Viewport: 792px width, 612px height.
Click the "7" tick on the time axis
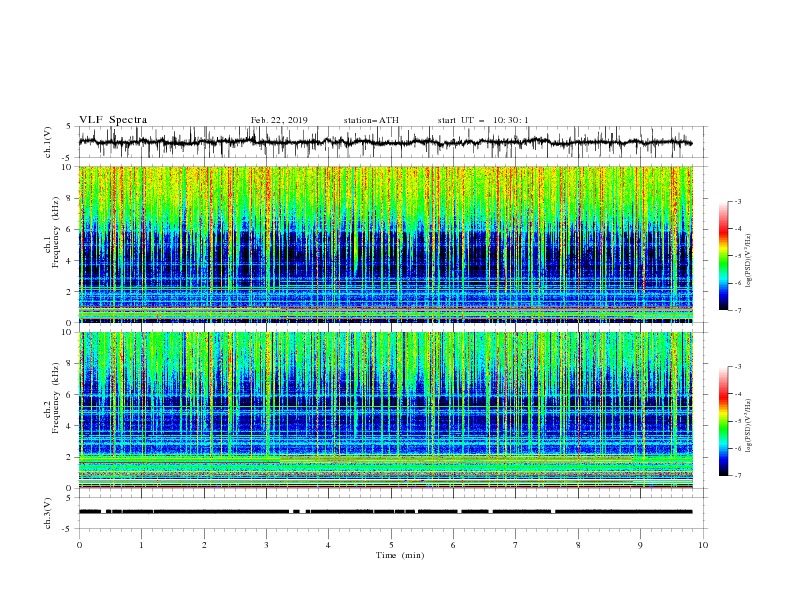click(x=516, y=545)
